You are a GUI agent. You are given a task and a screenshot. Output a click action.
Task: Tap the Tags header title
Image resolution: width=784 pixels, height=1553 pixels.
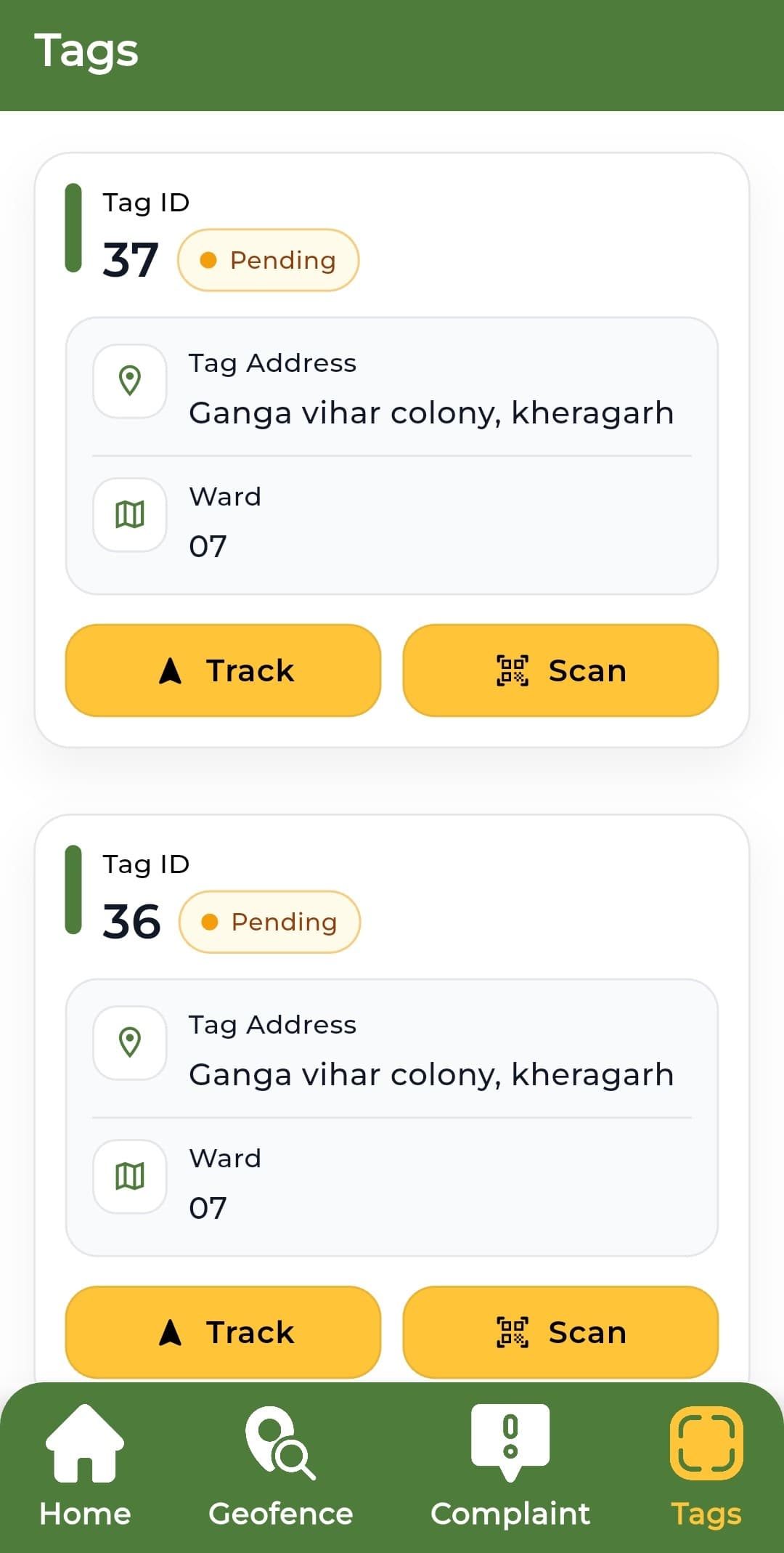[x=86, y=52]
